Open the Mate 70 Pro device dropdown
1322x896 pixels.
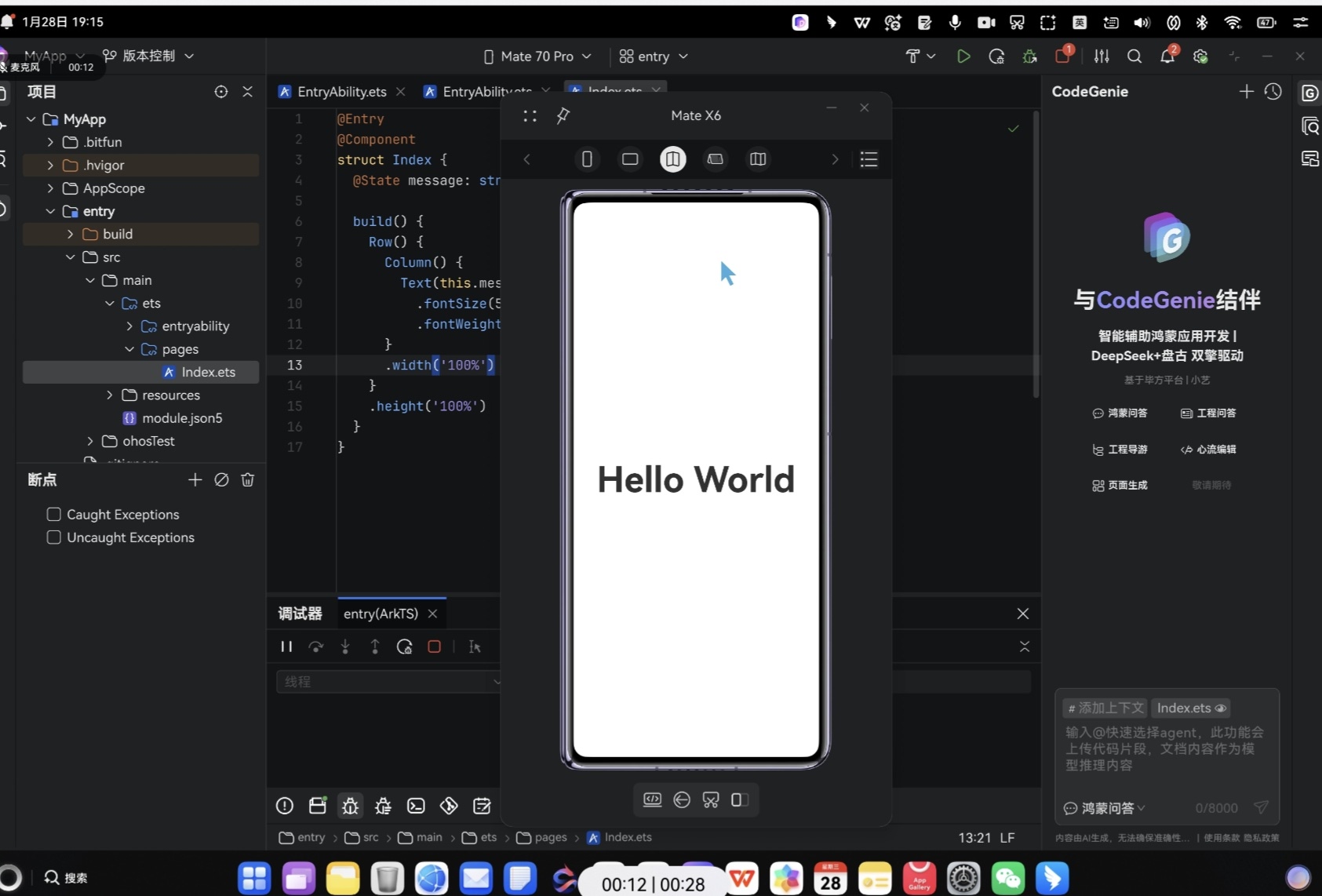pos(538,56)
